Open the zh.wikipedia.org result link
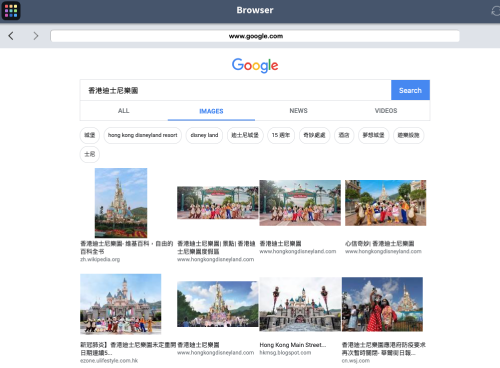This screenshot has height=368, width=500. tap(100, 259)
